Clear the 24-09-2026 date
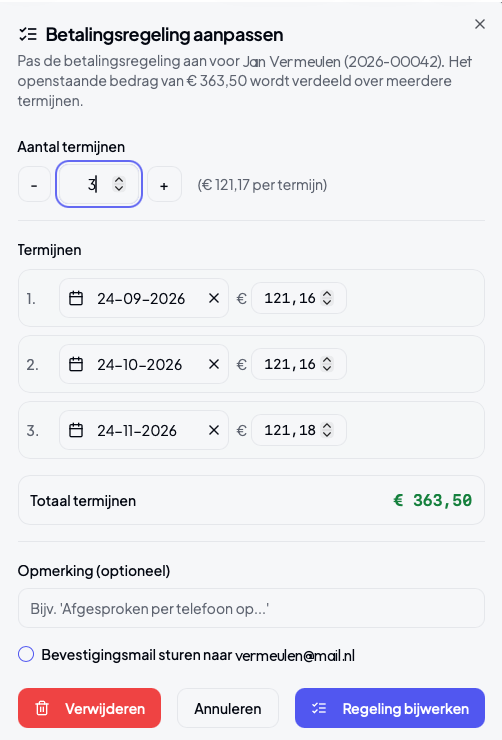 coord(214,298)
